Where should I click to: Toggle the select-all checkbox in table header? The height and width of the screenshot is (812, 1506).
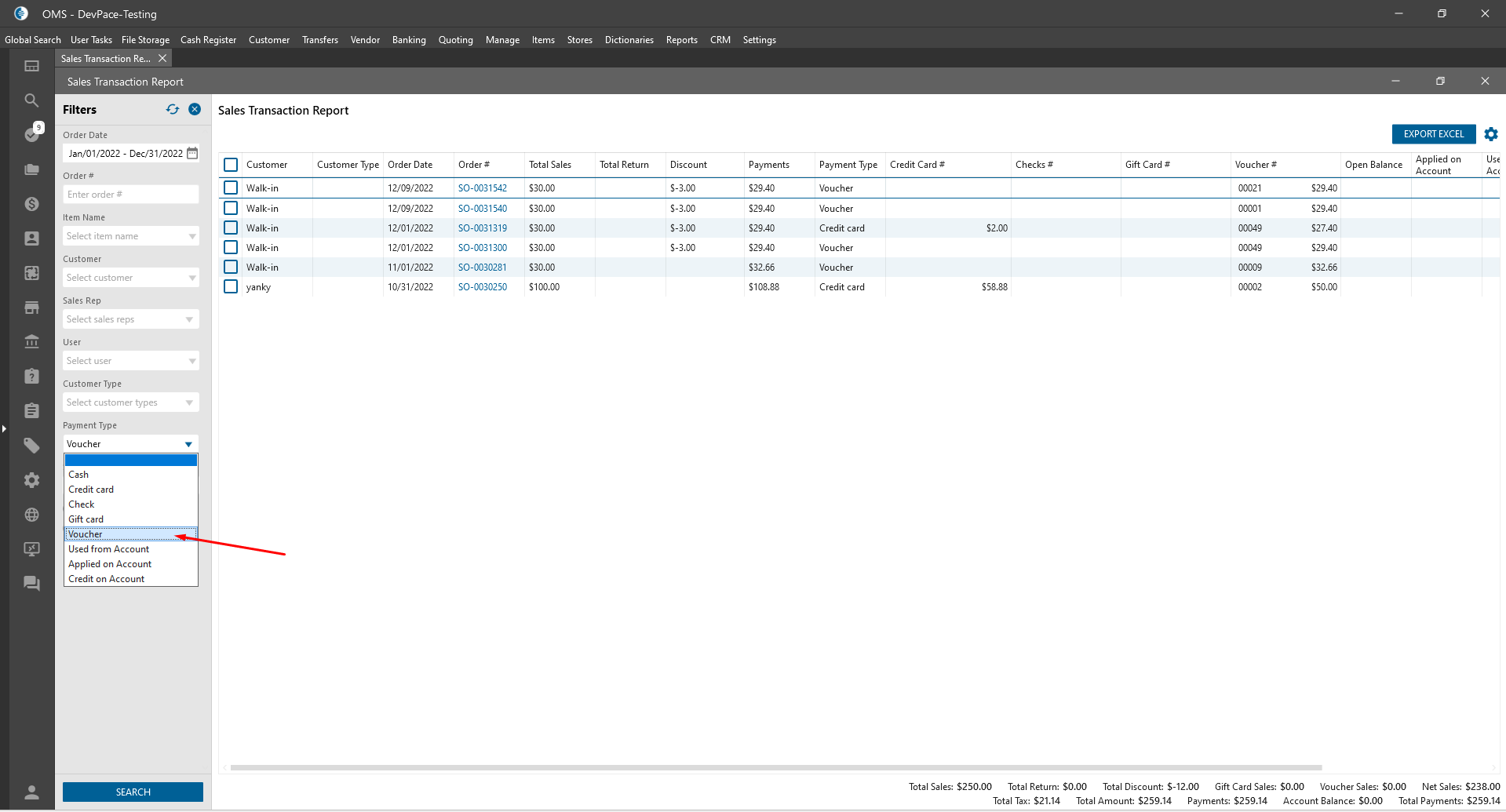tap(231, 165)
